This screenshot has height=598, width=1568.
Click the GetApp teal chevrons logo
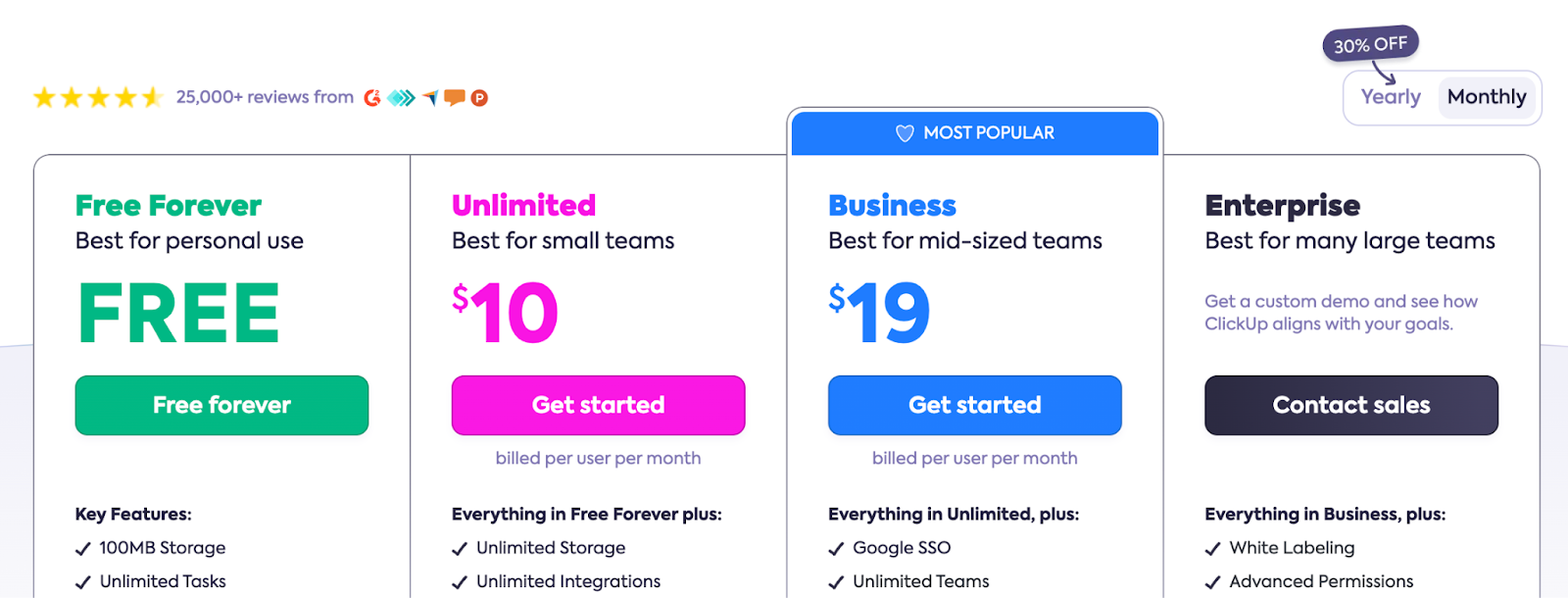(401, 98)
